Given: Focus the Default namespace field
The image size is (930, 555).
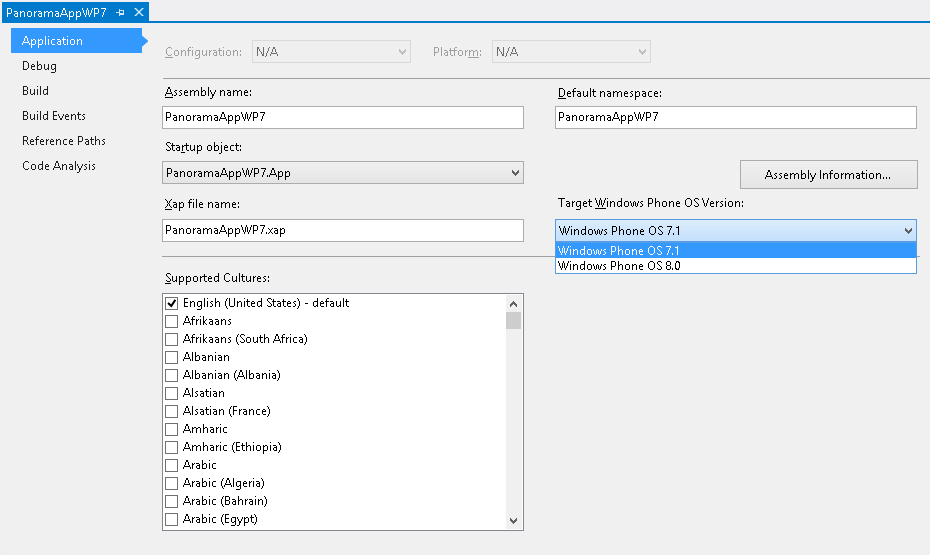Looking at the screenshot, I should pos(735,117).
